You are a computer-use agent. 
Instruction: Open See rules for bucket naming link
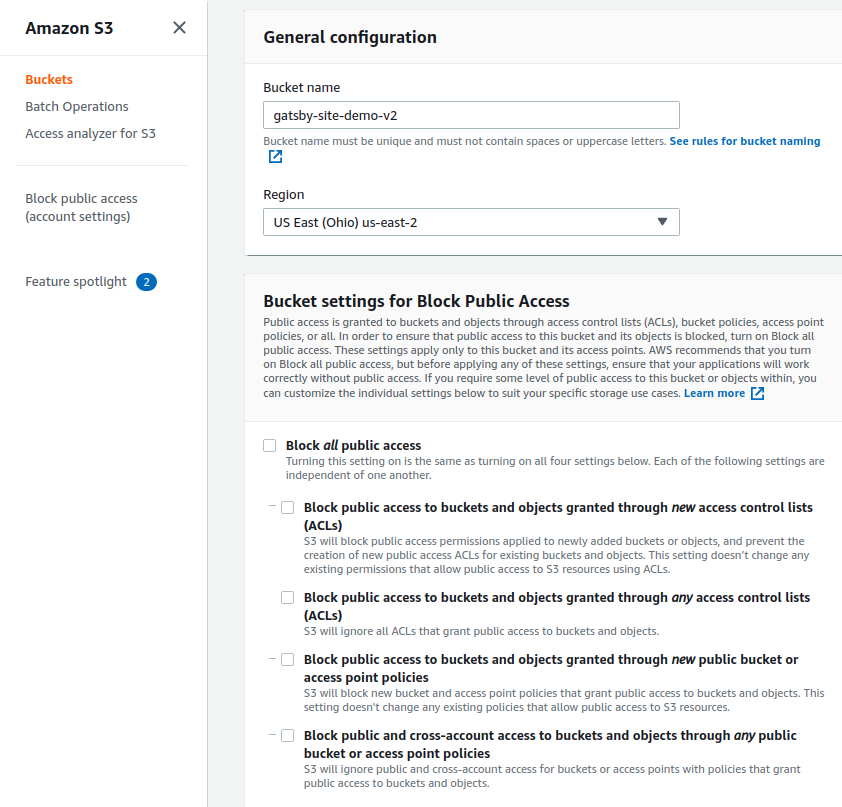745,140
